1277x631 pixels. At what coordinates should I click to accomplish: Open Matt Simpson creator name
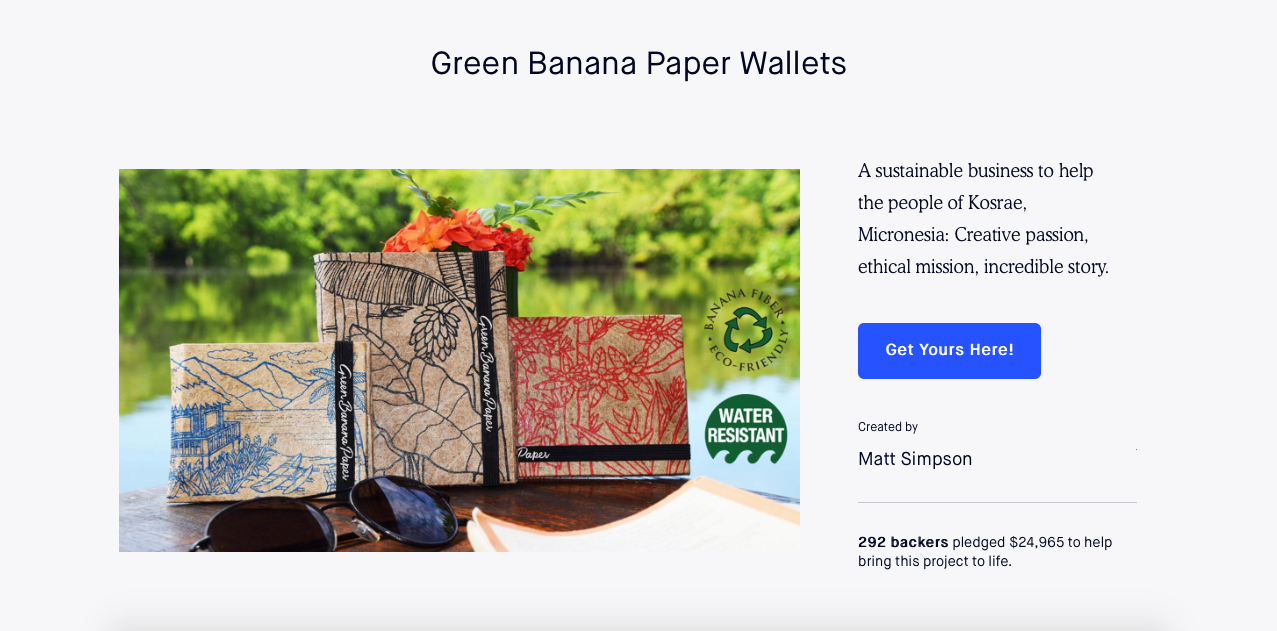click(x=915, y=459)
